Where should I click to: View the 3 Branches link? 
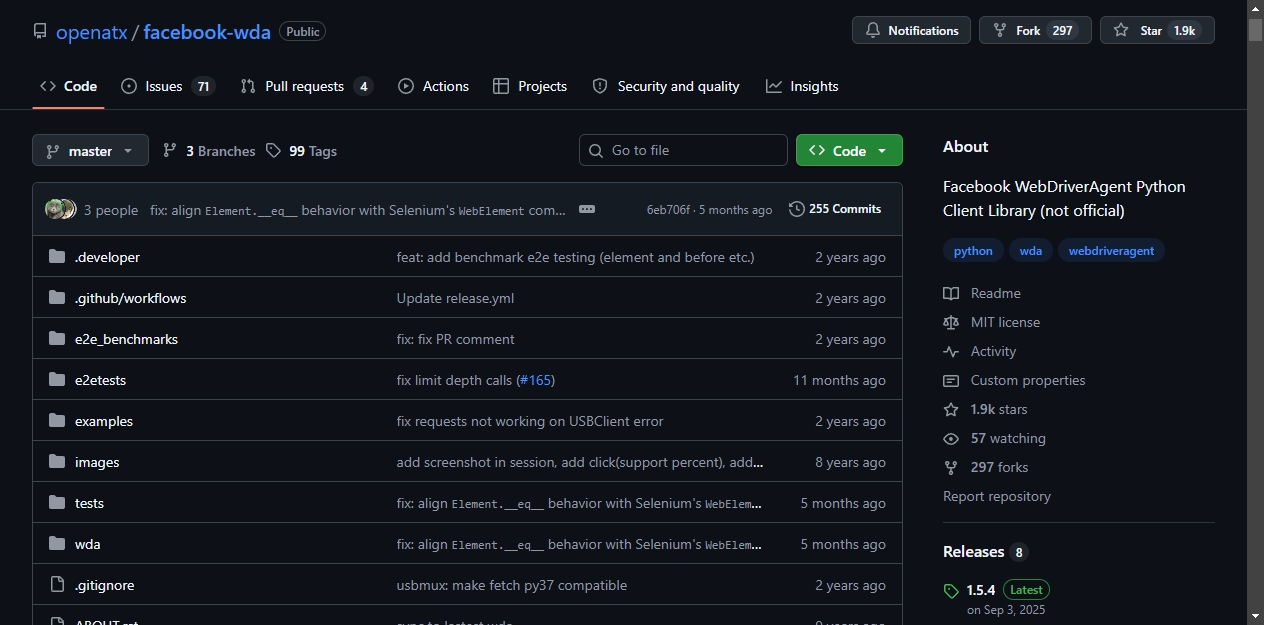click(209, 151)
